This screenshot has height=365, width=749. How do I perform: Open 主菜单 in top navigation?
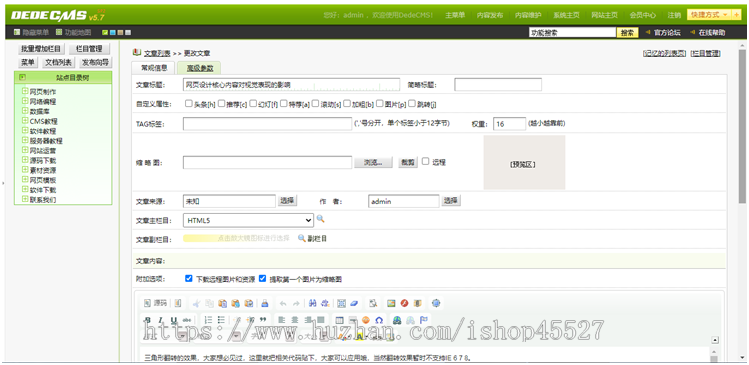coord(455,15)
